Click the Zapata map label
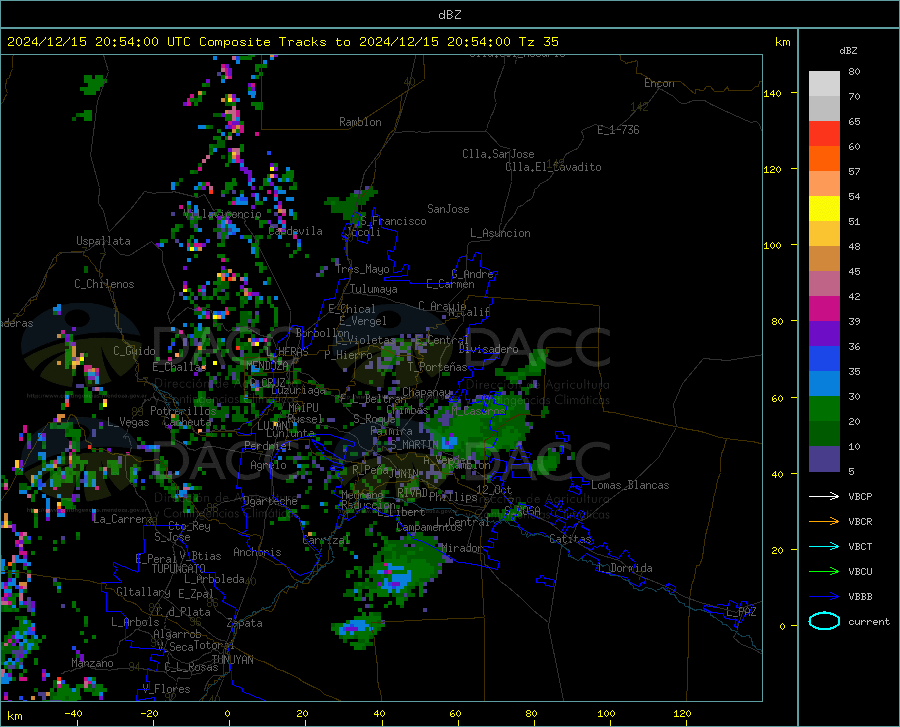Viewport: 900px width, 727px height. pyautogui.click(x=245, y=623)
